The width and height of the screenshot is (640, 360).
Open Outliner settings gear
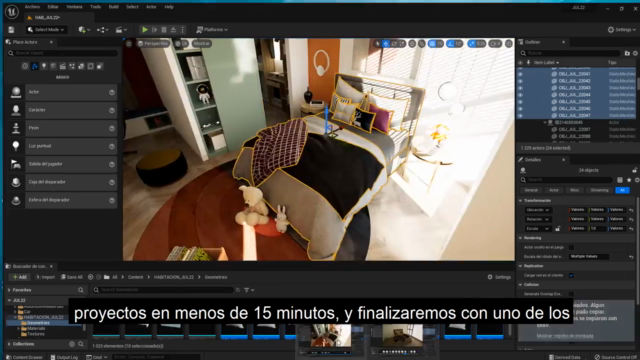point(636,53)
